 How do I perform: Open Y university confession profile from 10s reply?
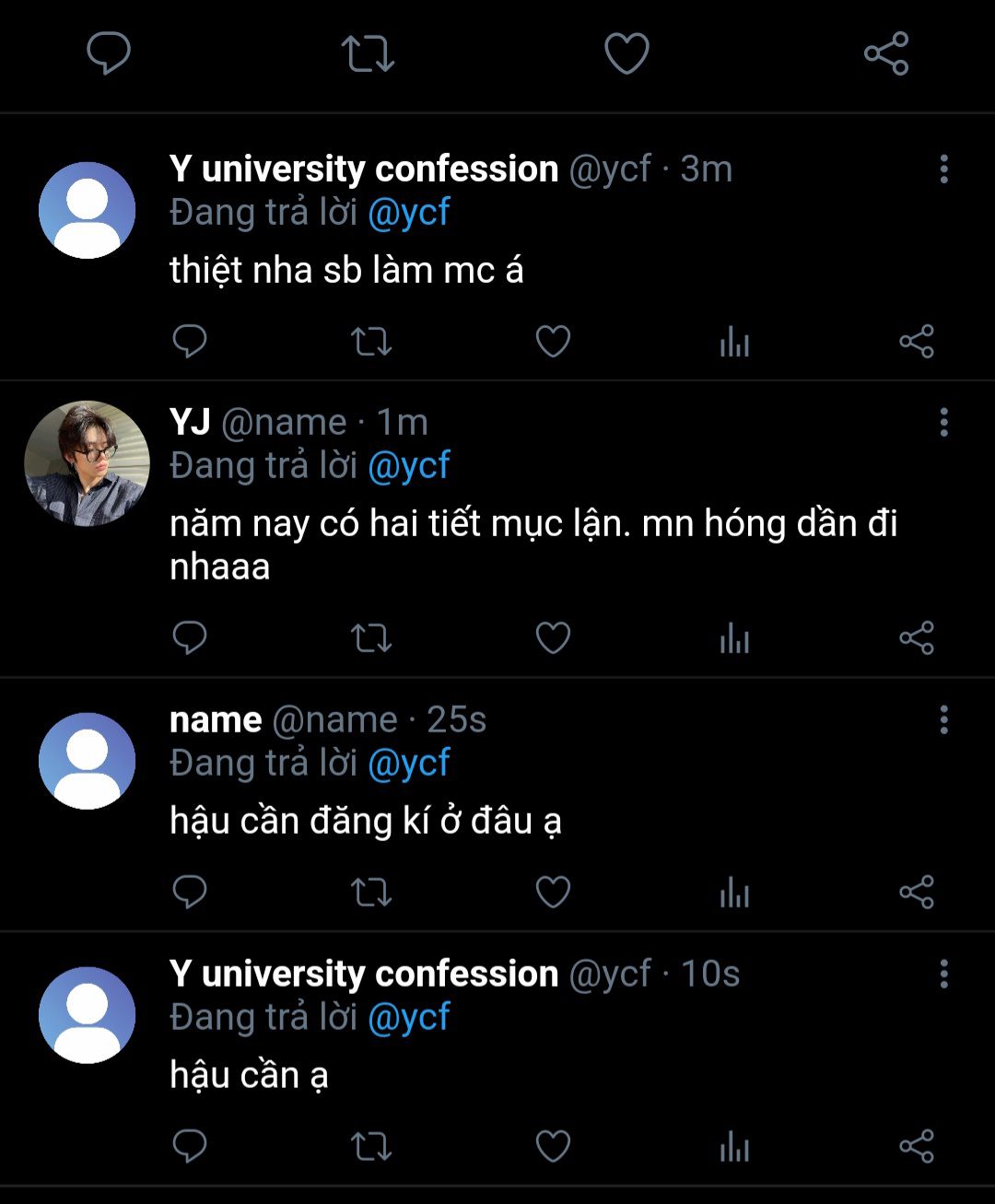pyautogui.click(x=363, y=974)
